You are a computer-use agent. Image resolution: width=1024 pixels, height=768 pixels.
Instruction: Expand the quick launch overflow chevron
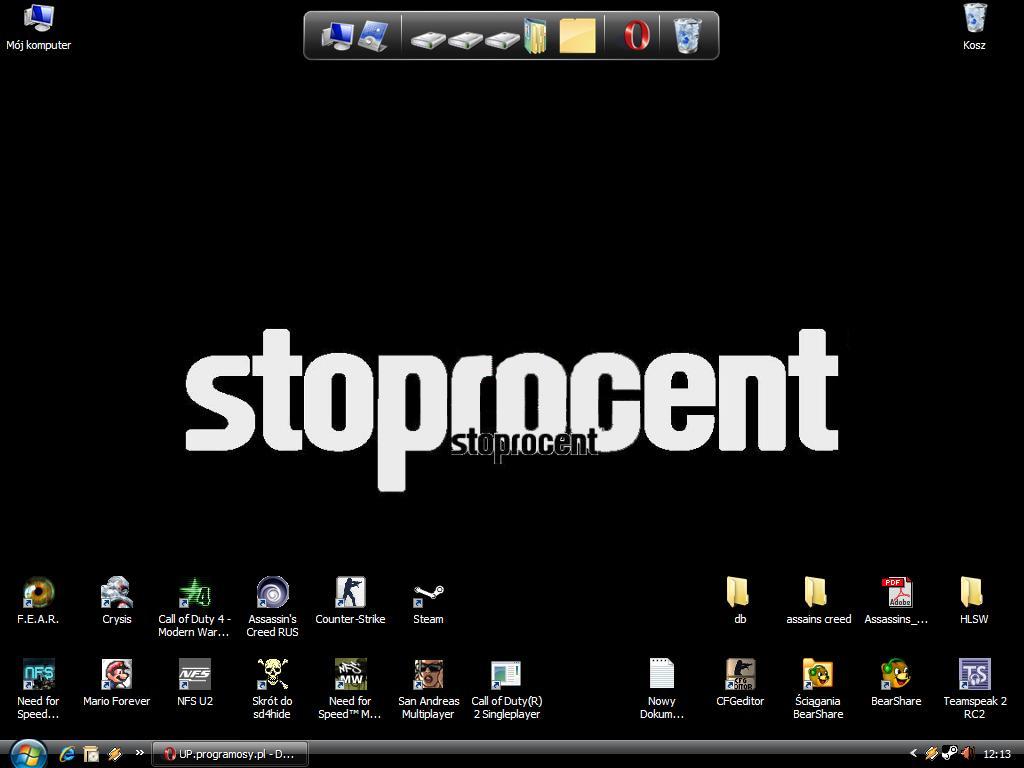(x=139, y=753)
